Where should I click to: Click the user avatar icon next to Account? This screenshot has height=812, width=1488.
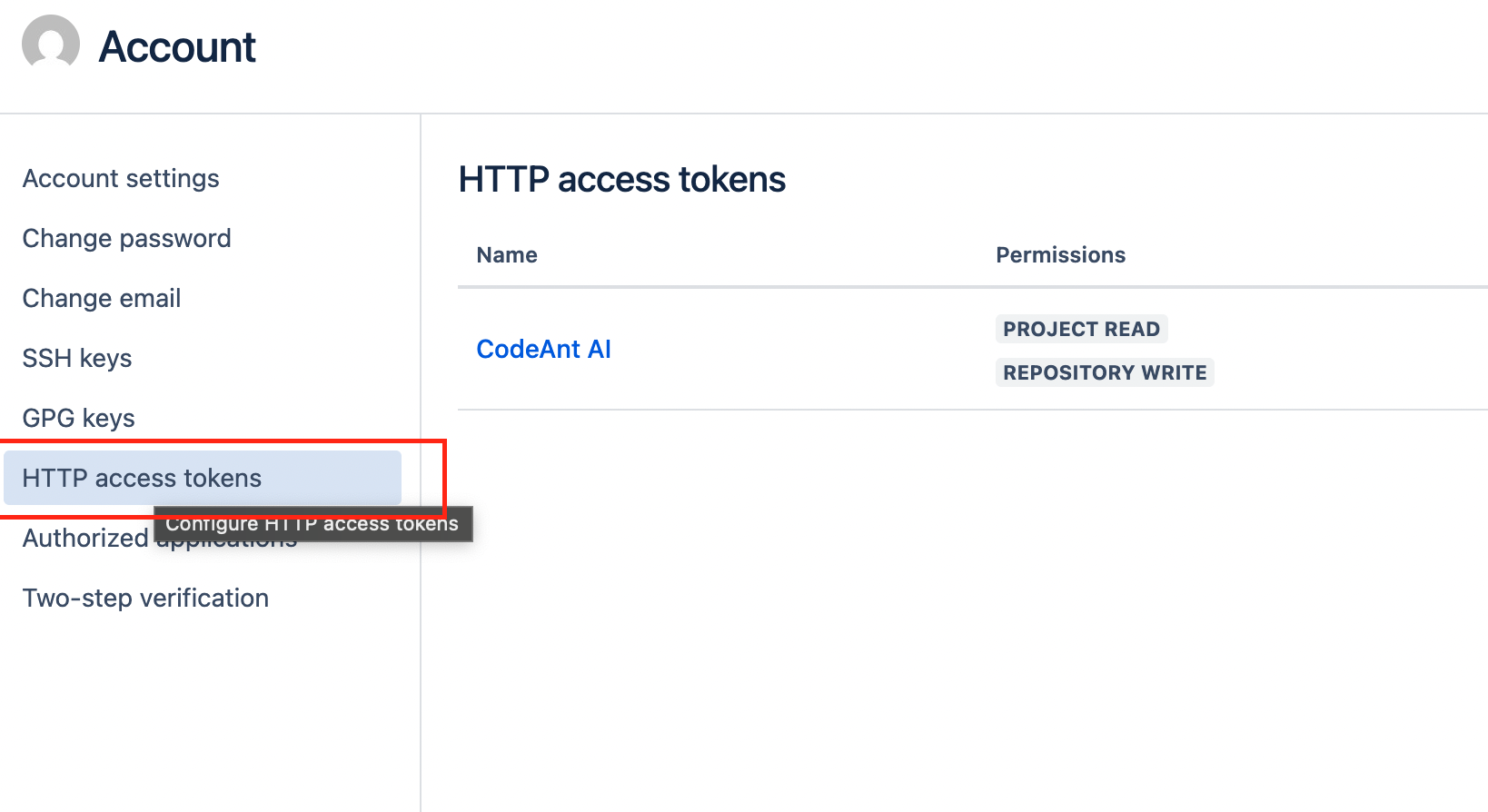point(50,43)
